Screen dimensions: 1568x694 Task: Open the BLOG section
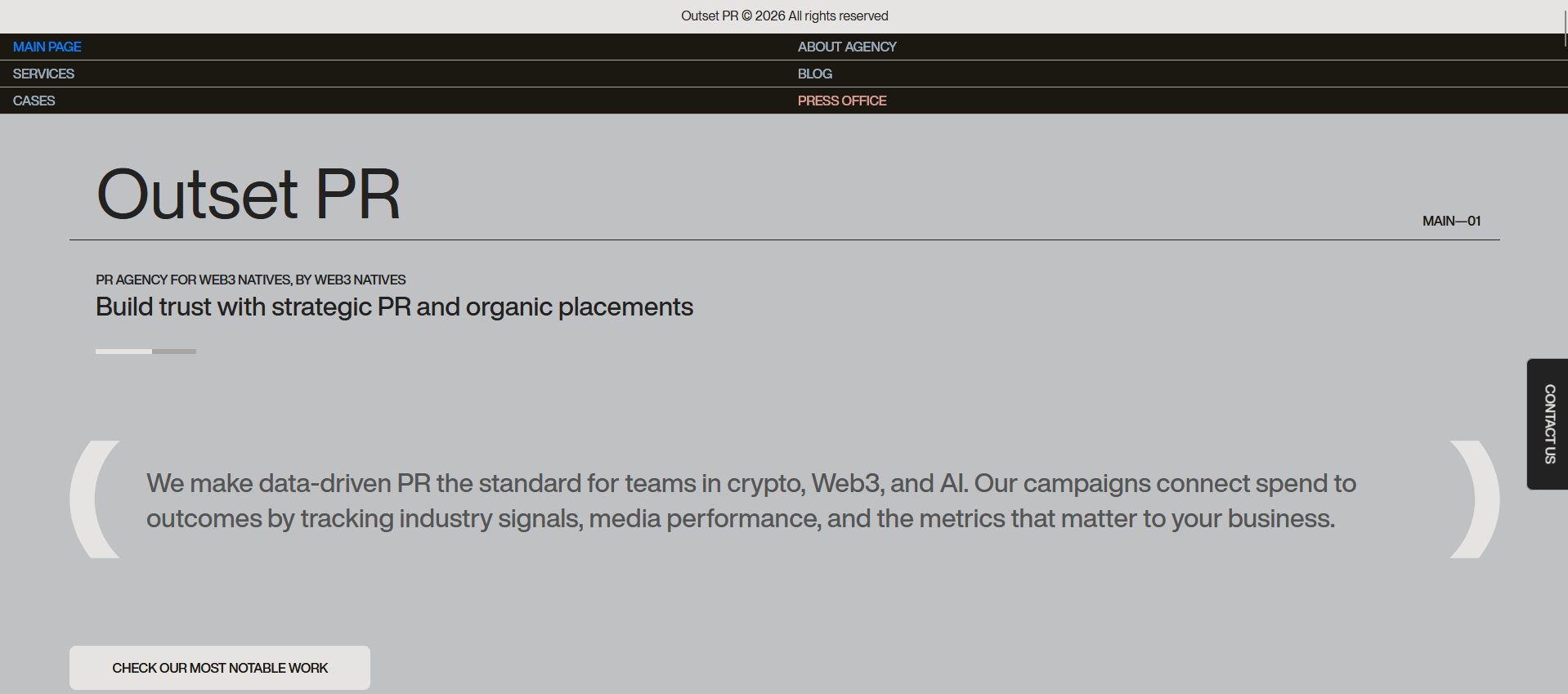[814, 74]
